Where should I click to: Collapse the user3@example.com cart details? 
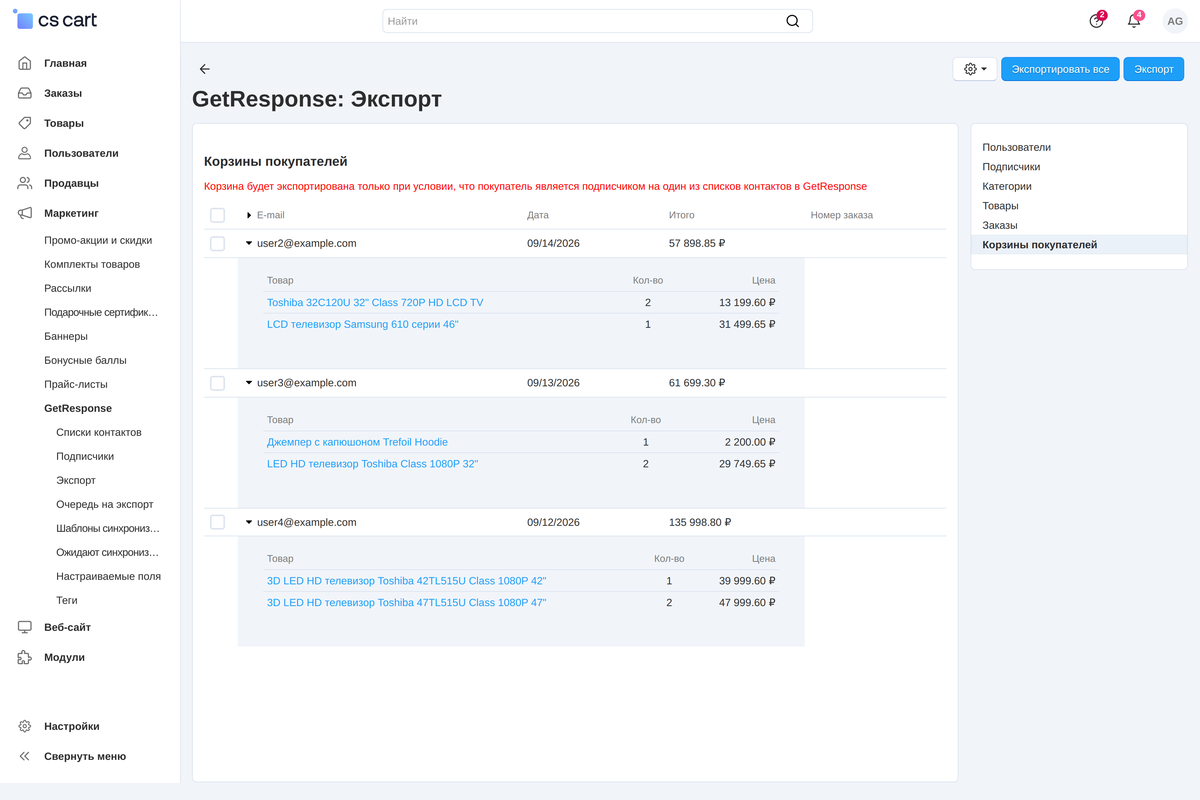[249, 383]
